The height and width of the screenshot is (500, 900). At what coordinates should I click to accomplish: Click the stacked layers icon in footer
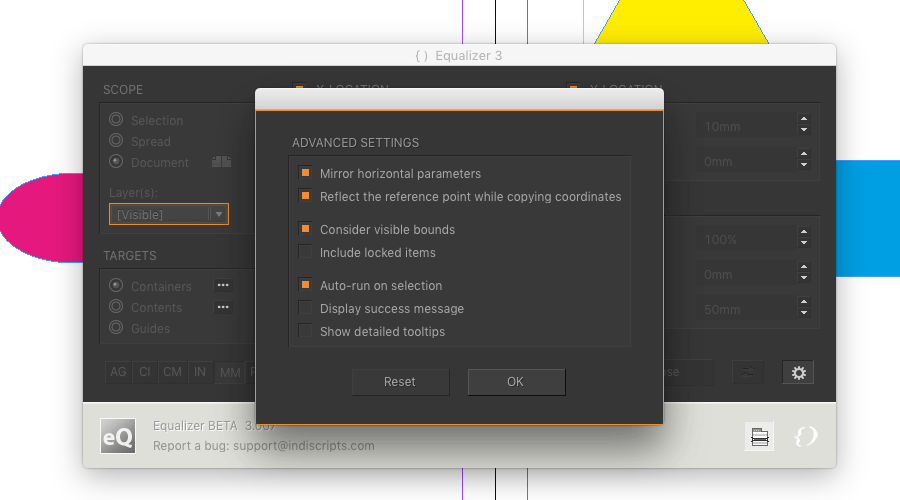point(759,436)
